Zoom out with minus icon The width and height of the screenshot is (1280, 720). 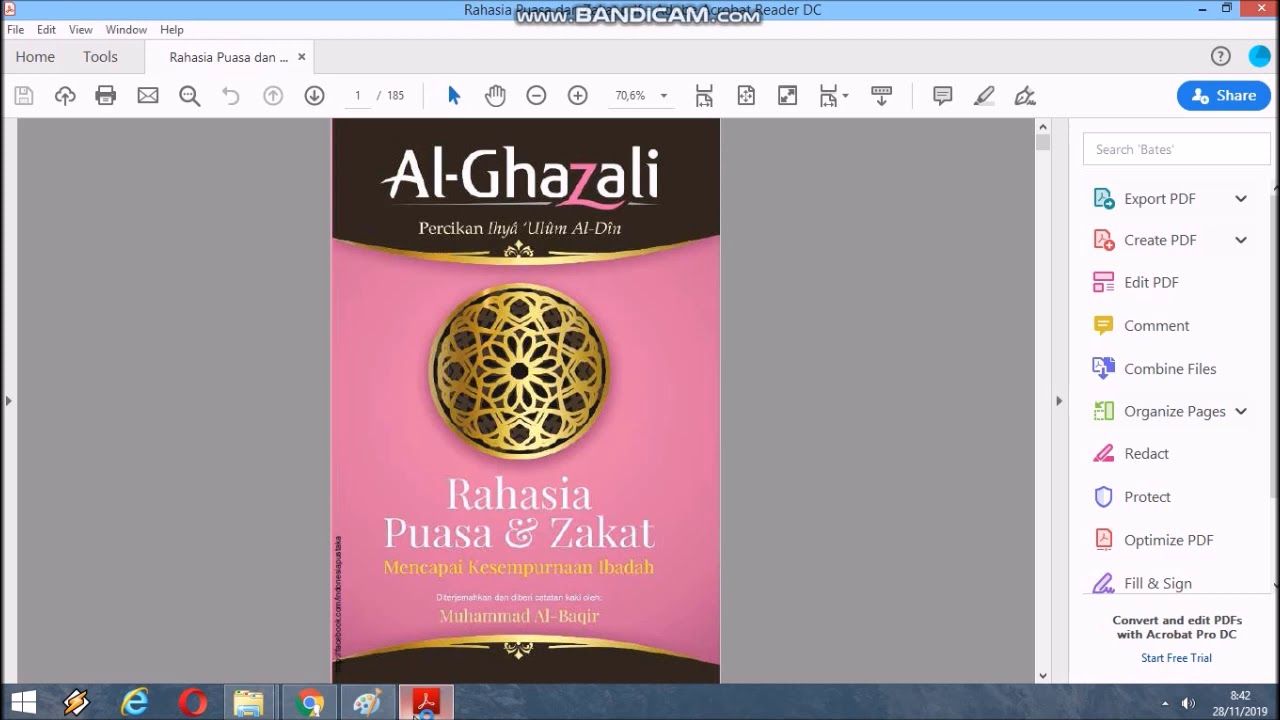click(x=536, y=96)
